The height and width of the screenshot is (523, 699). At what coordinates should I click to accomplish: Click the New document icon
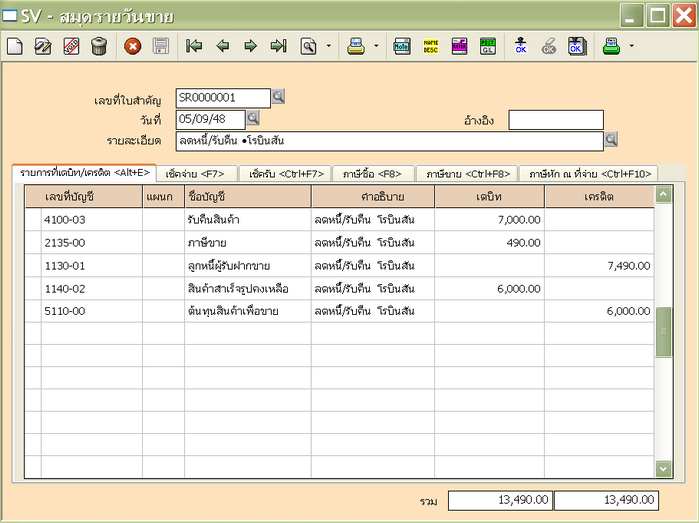click(x=14, y=46)
